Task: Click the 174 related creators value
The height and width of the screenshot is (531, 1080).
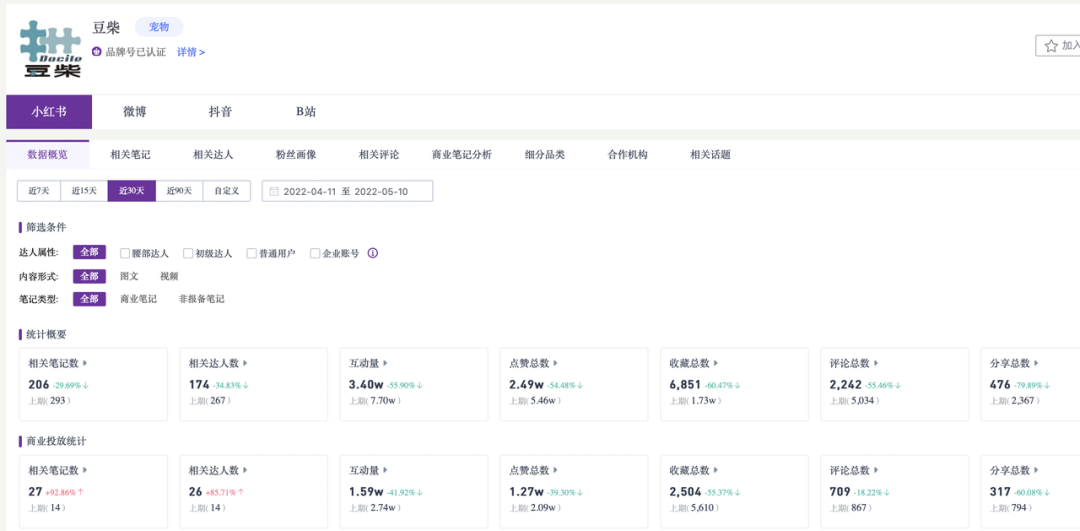Action: pyautogui.click(x=199, y=384)
